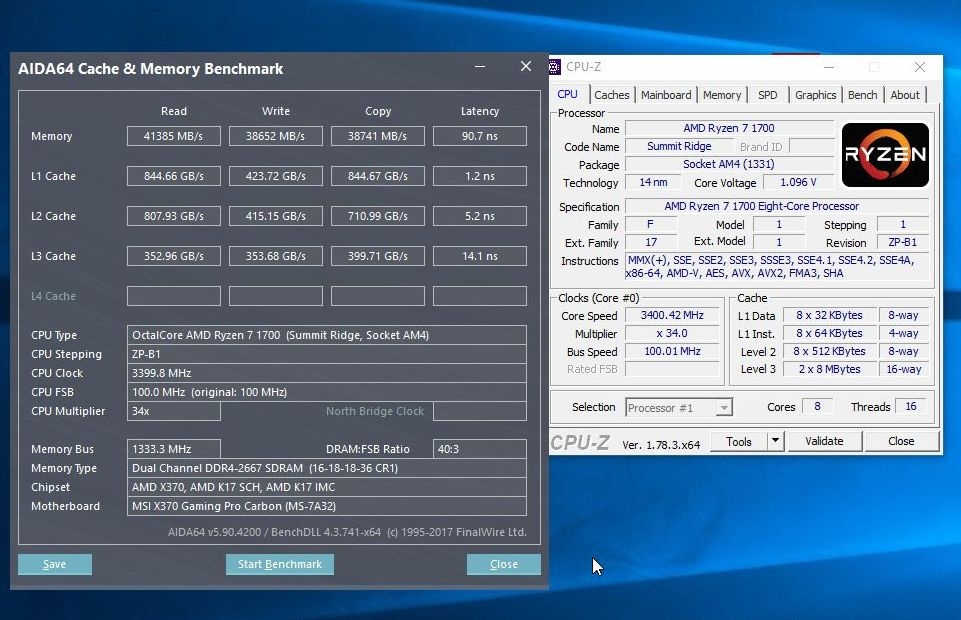Close CPU-Z with the title bar X

coord(919,67)
